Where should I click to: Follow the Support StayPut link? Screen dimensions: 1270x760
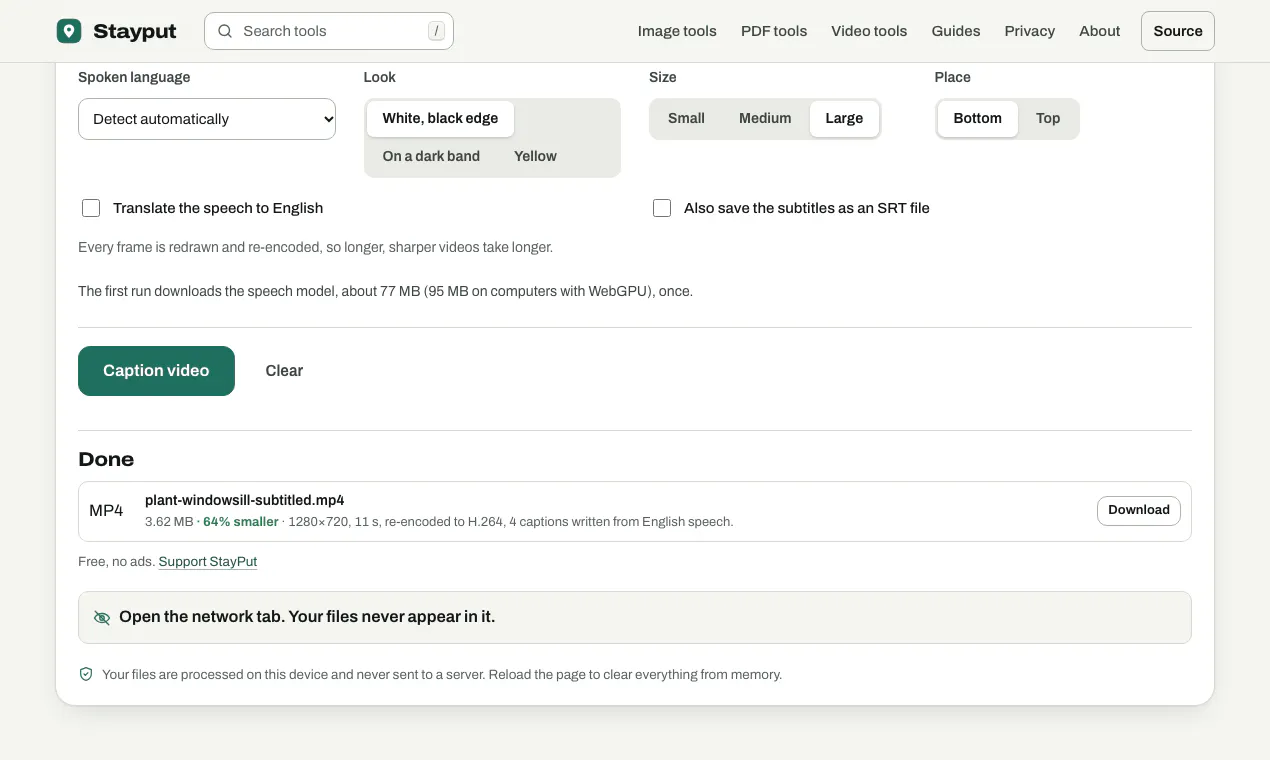click(x=208, y=562)
